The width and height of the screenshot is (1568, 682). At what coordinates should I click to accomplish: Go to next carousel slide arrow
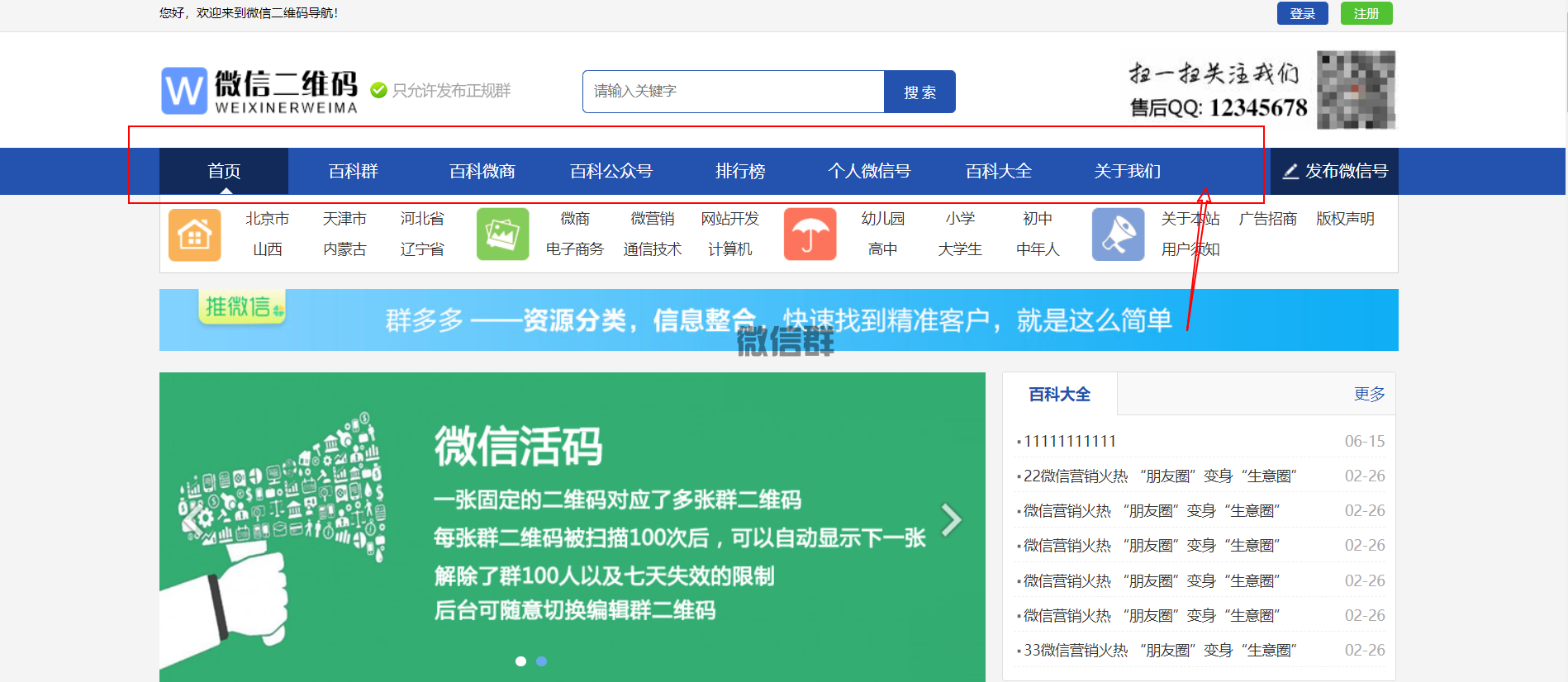tap(952, 519)
